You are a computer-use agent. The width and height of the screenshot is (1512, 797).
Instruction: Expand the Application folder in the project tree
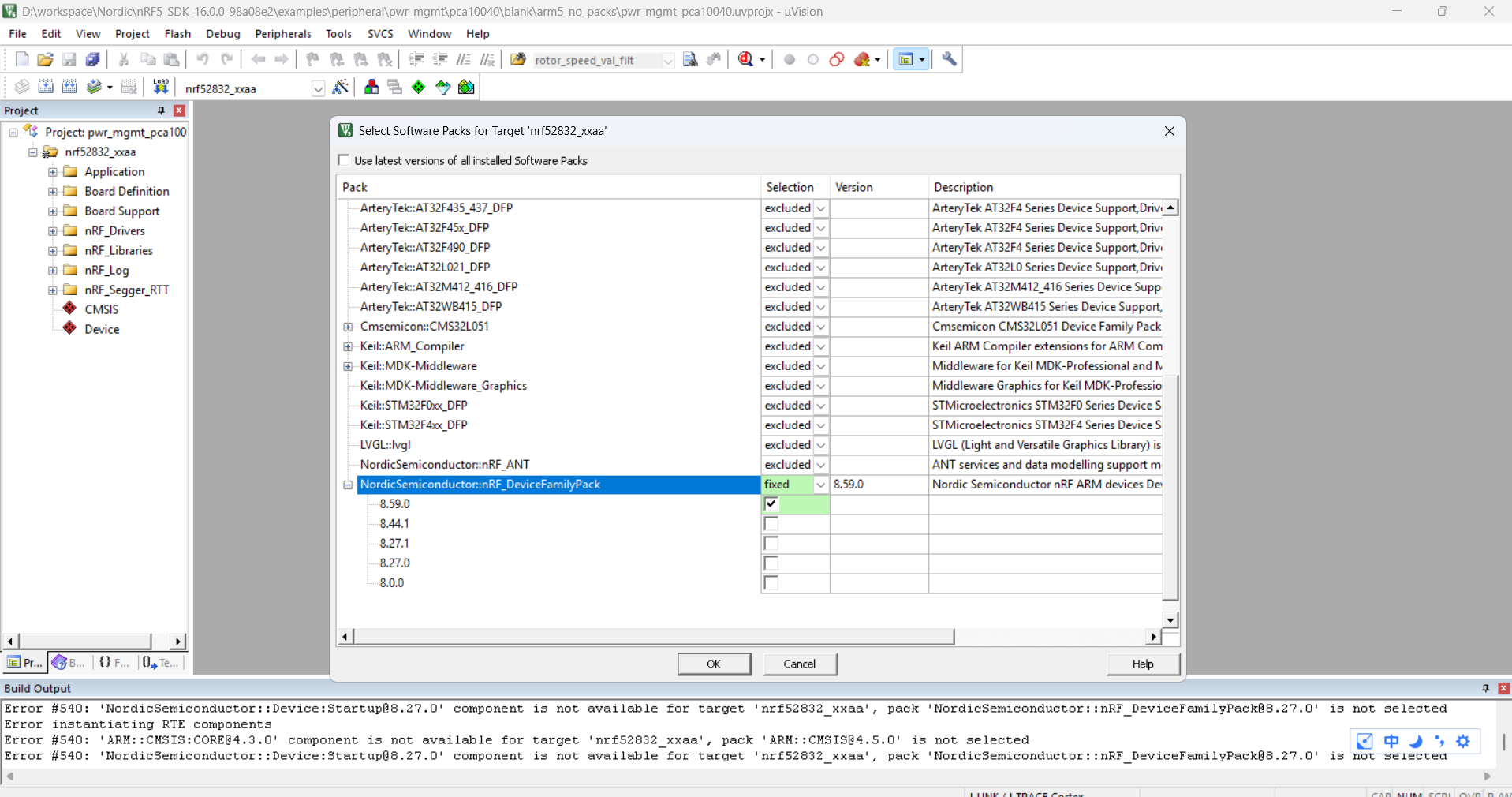click(x=53, y=171)
